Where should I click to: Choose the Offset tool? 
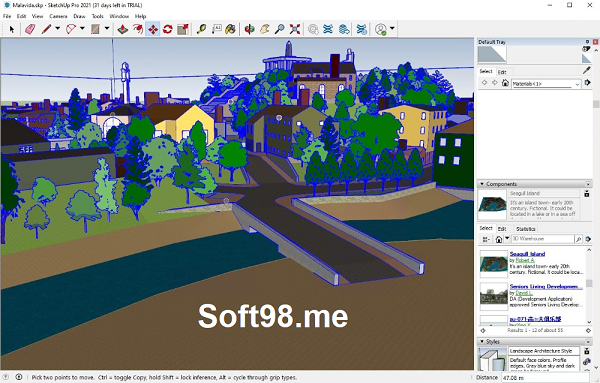(x=138, y=29)
